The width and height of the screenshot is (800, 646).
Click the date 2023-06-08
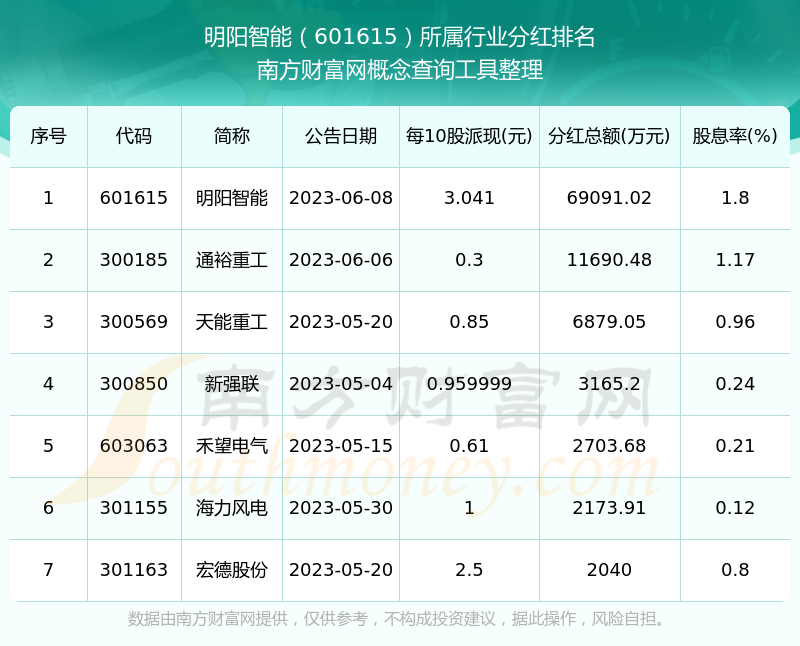pyautogui.click(x=341, y=198)
